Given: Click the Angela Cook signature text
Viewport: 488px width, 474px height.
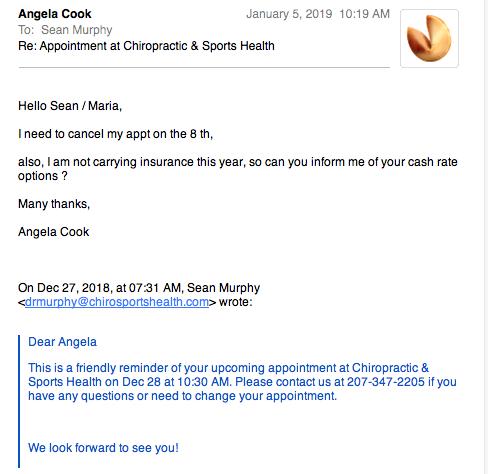Looking at the screenshot, I should pos(54,232).
